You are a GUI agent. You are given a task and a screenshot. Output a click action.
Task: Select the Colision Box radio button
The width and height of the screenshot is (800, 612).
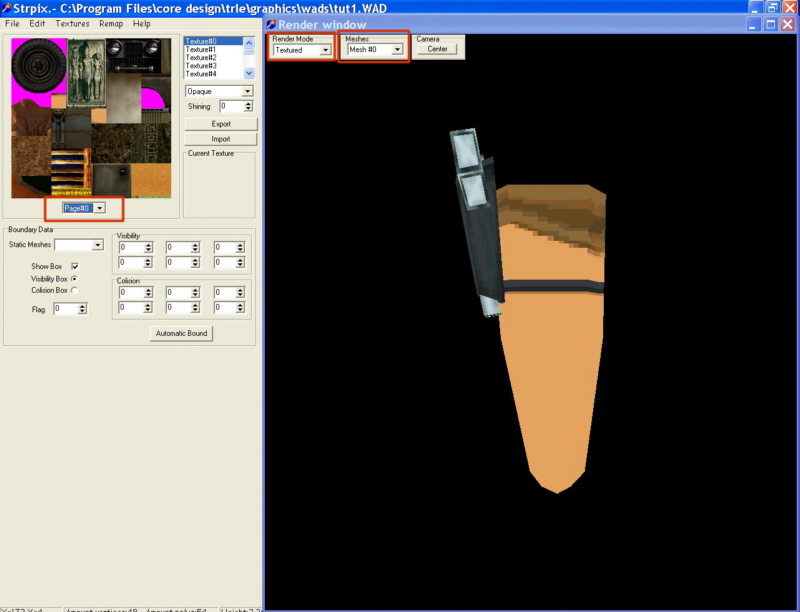pos(74,290)
